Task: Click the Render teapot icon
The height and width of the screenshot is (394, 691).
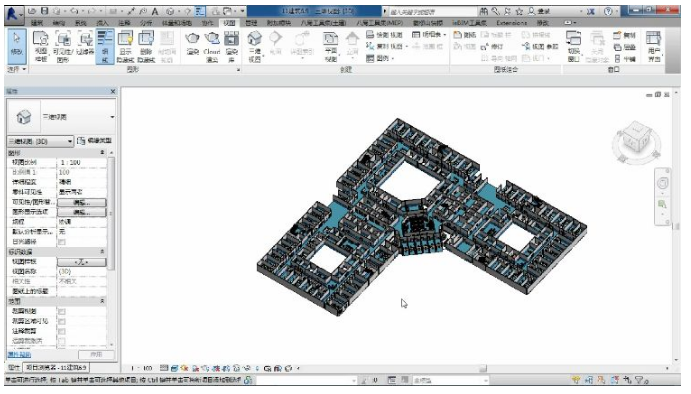Action: (x=193, y=44)
